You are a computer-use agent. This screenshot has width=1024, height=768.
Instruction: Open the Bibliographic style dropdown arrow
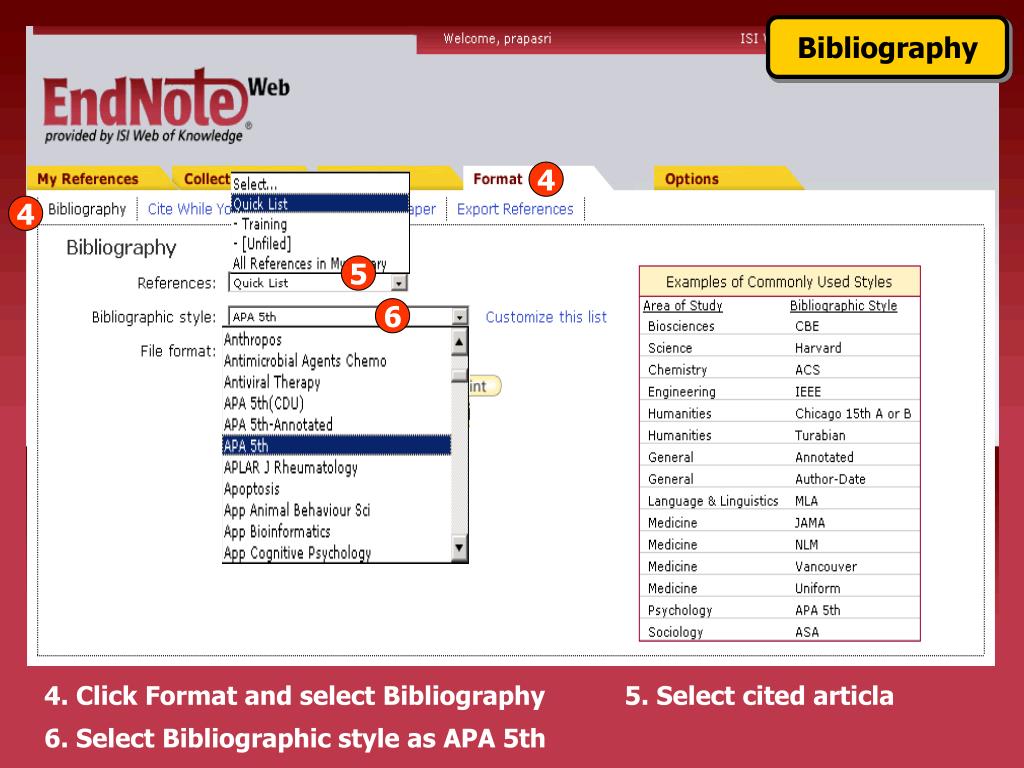(x=460, y=317)
